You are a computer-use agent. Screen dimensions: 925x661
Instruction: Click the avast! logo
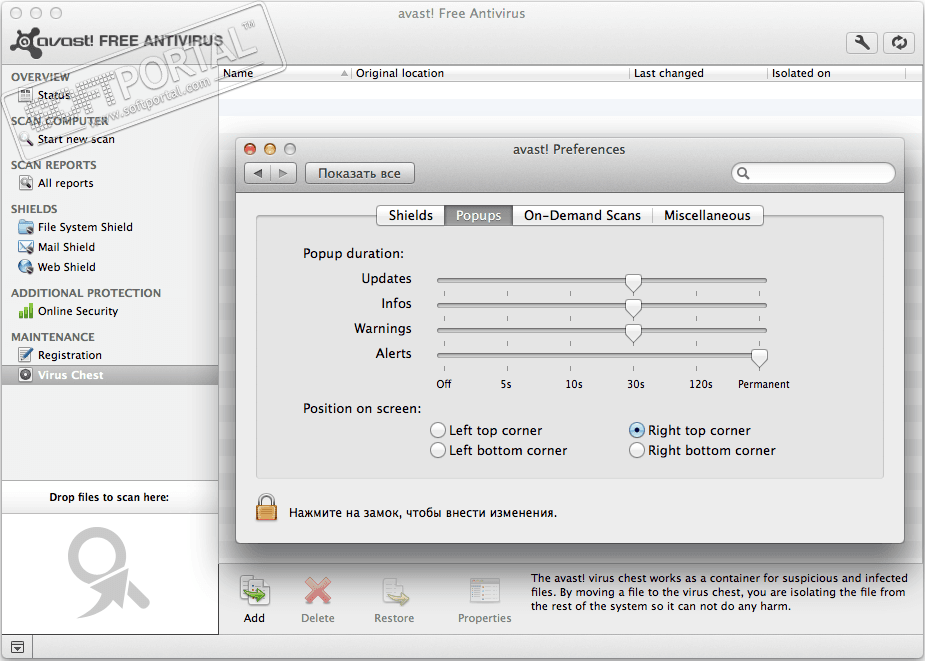(116, 42)
